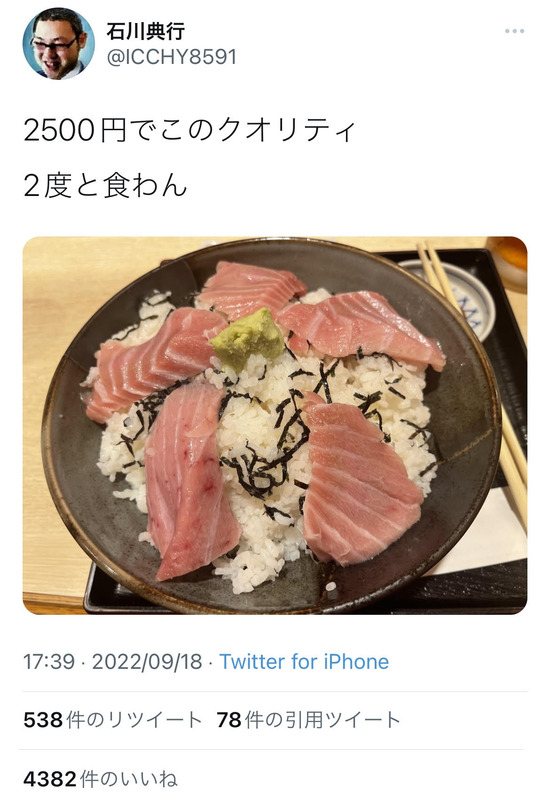Tap the wasabi in the photo

point(247,338)
